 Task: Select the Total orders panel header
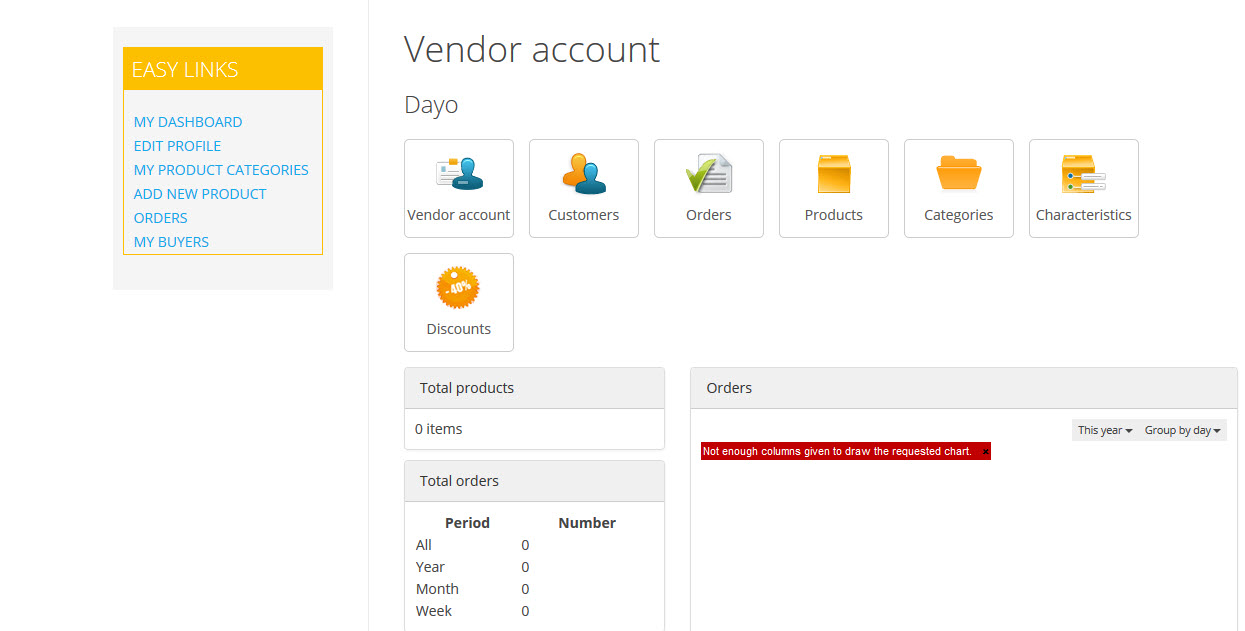click(534, 481)
